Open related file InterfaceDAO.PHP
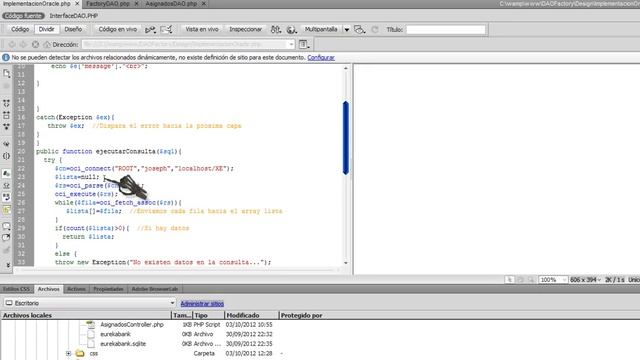 point(73,16)
